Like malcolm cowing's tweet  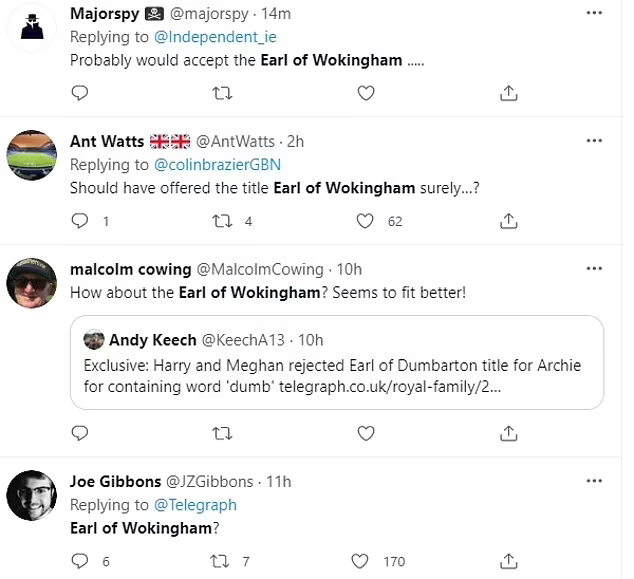coord(366,434)
